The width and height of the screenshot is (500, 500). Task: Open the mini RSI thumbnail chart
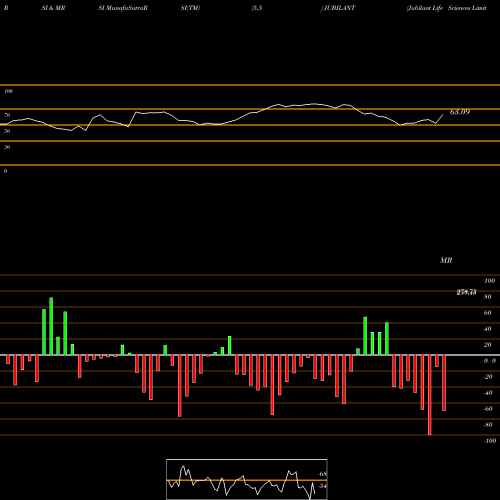coord(247,479)
